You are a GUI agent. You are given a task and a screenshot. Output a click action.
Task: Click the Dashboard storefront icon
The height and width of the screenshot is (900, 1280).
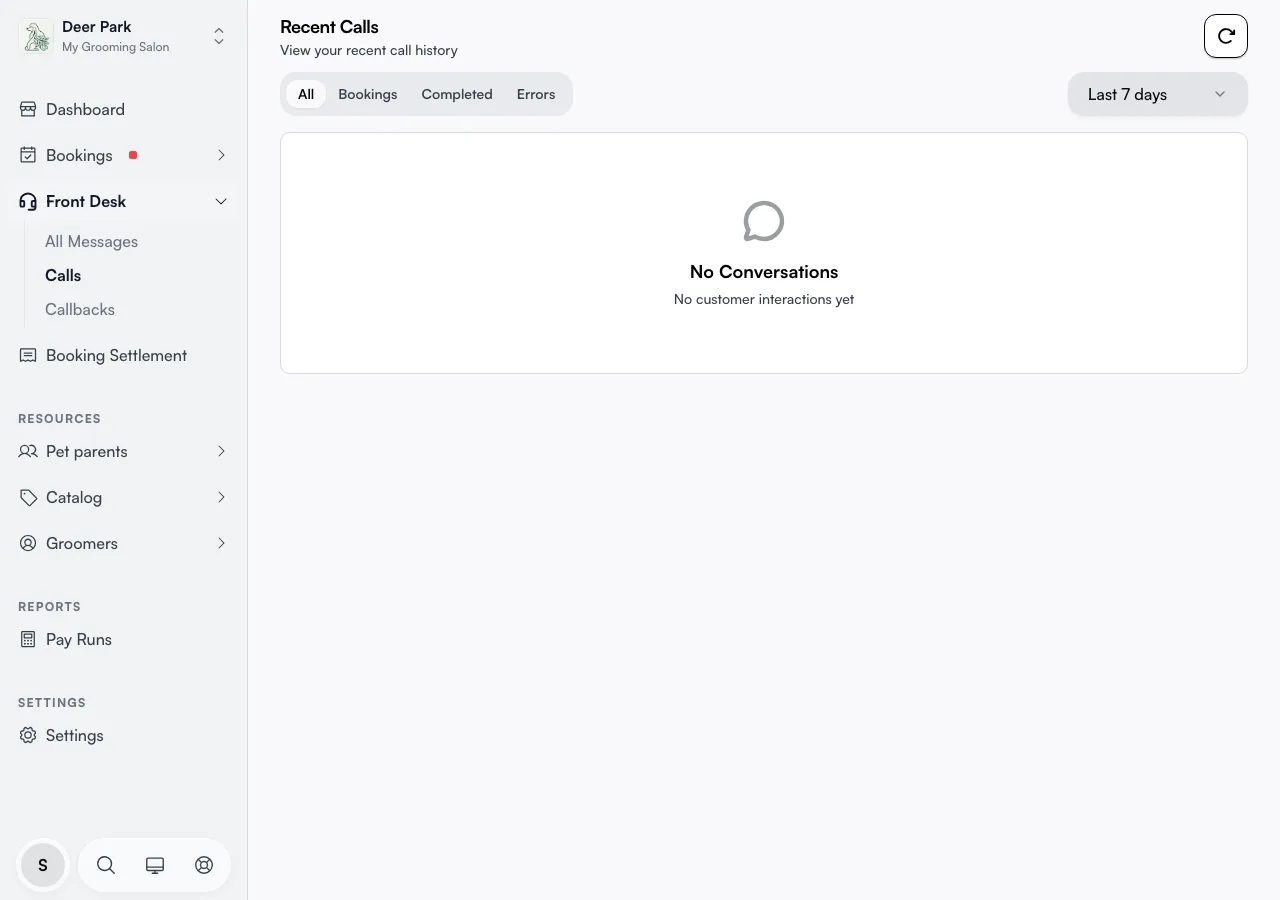point(28,109)
